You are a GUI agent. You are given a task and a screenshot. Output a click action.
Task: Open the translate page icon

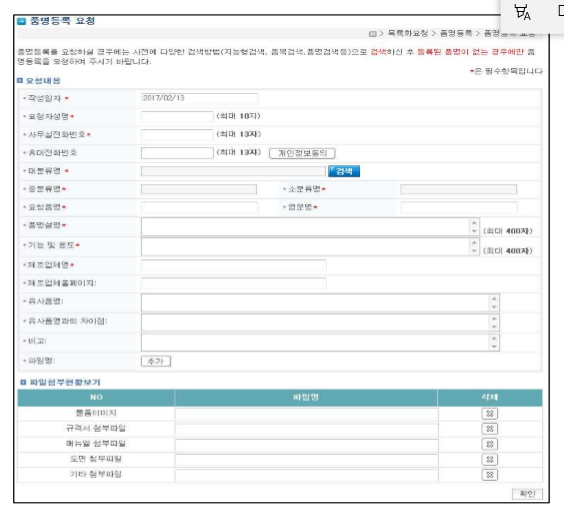[522, 12]
